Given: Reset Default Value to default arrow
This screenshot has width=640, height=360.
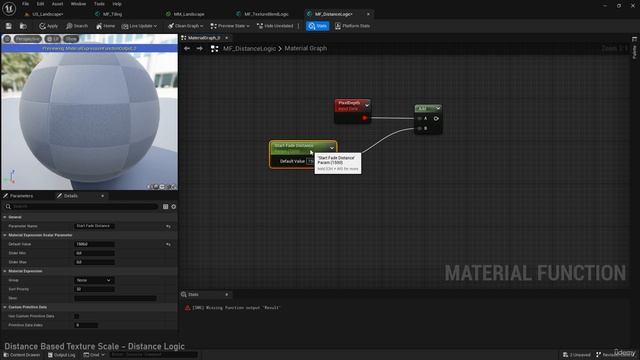Looking at the screenshot, I should [x=168, y=244].
